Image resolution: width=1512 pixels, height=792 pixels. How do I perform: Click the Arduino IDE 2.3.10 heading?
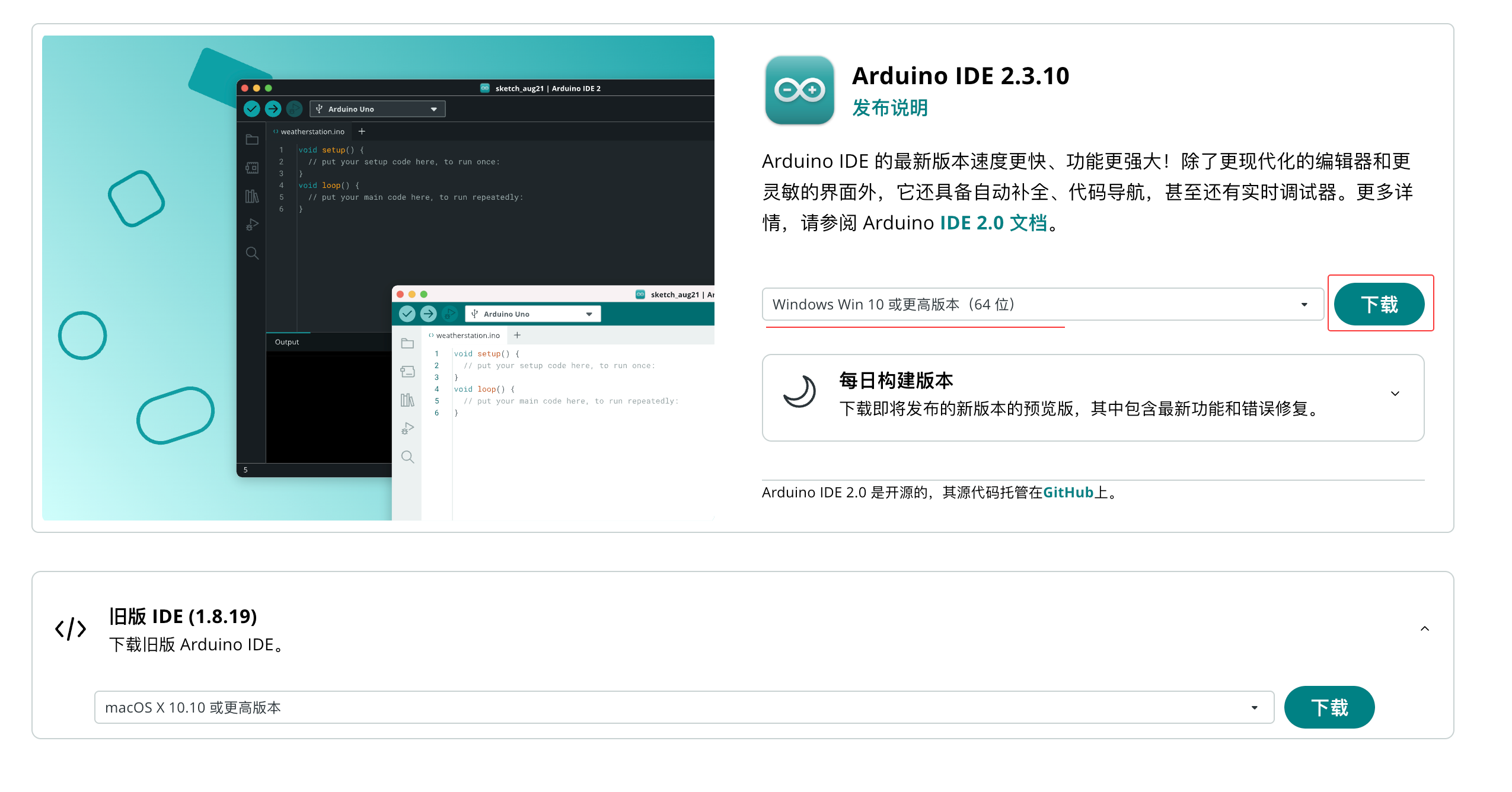[x=960, y=76]
